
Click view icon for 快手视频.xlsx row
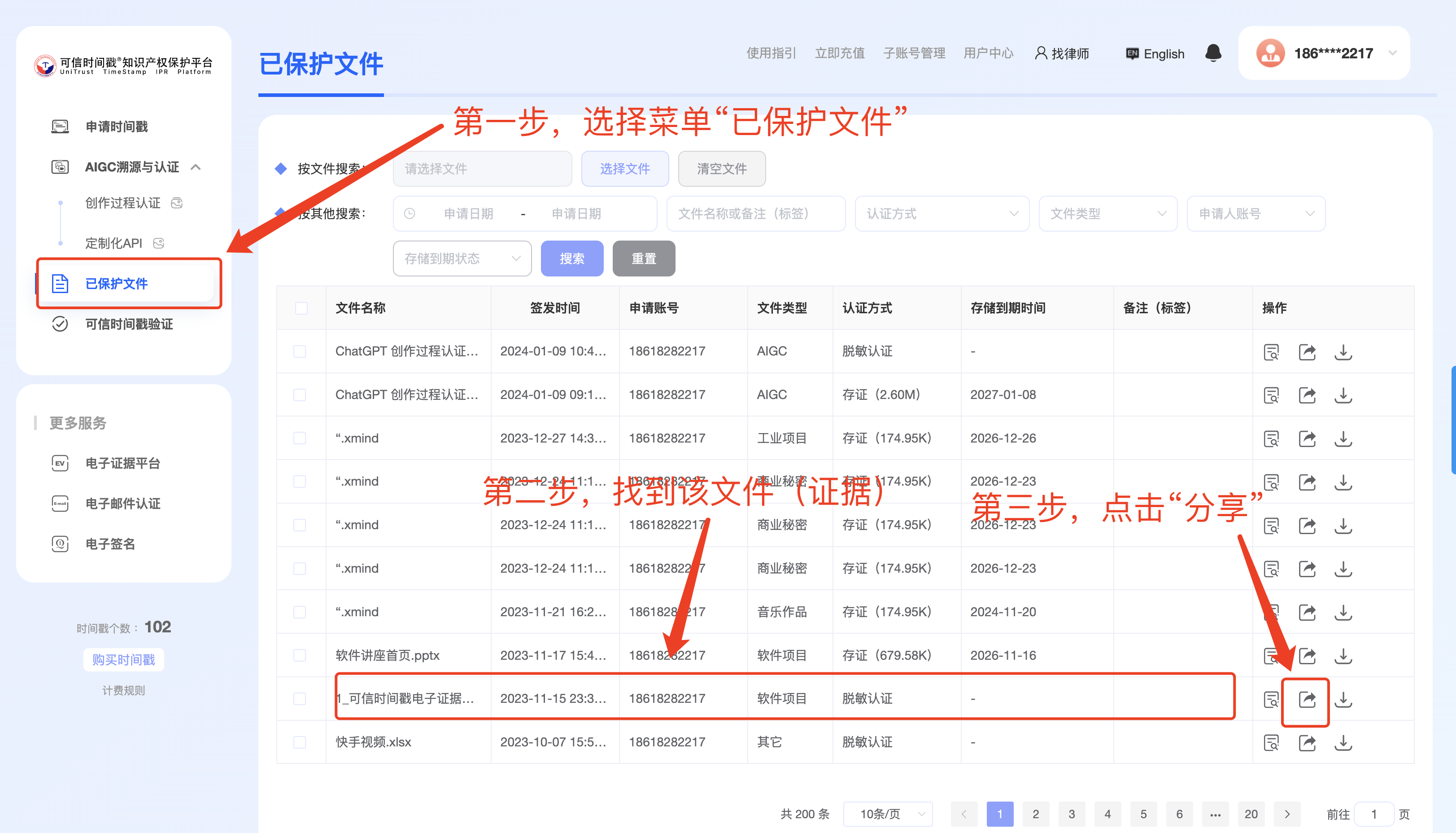point(1271,743)
